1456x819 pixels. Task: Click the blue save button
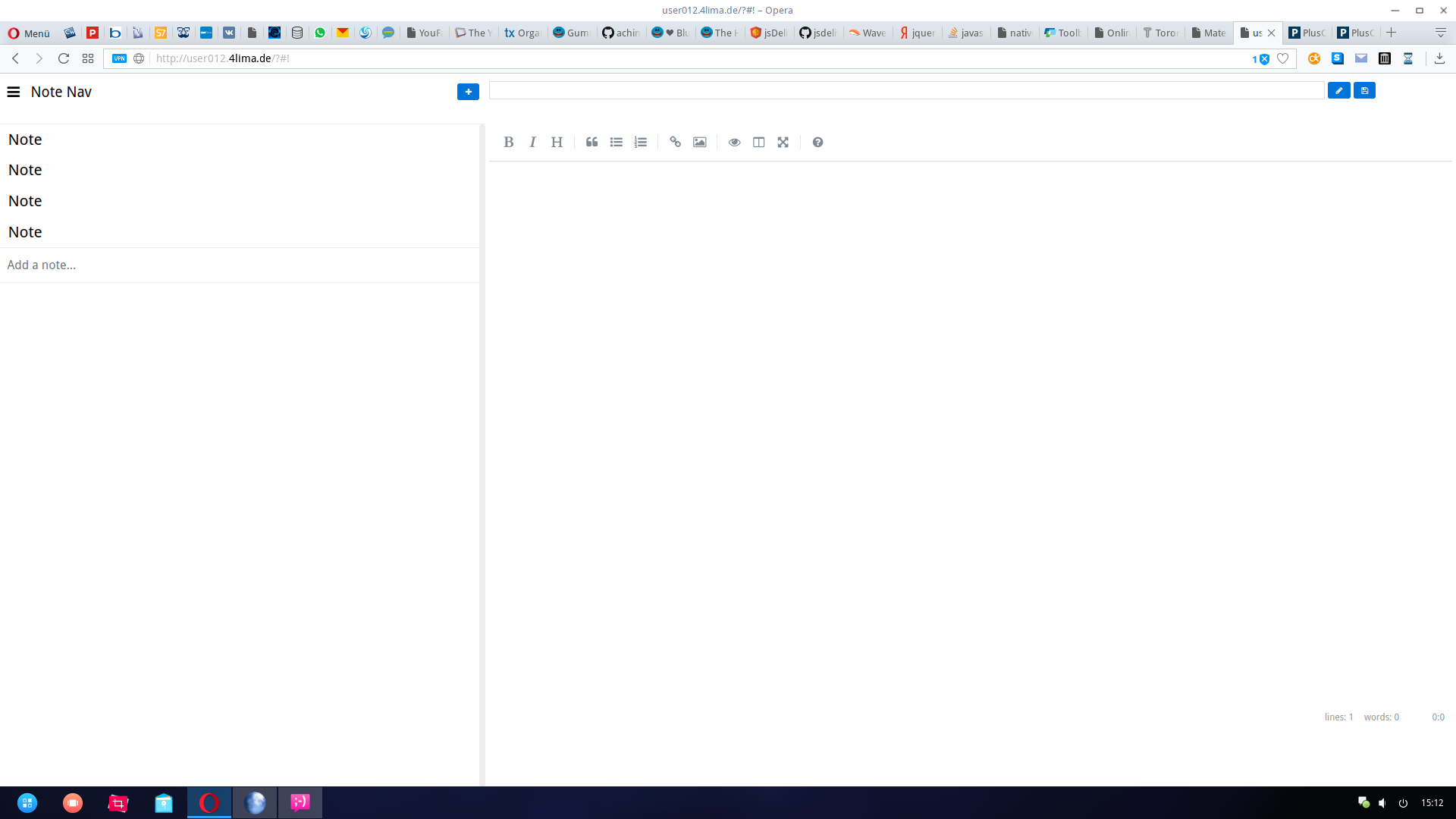click(x=1364, y=90)
